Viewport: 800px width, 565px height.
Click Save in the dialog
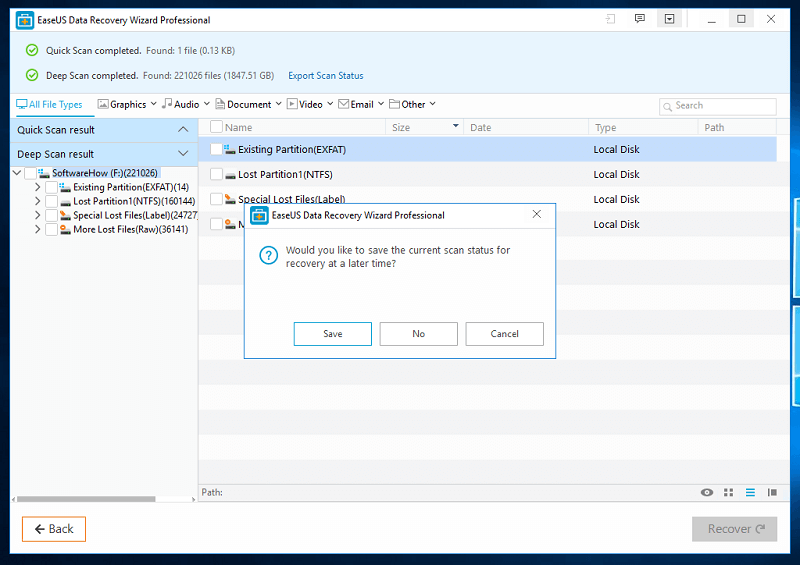[x=333, y=334]
